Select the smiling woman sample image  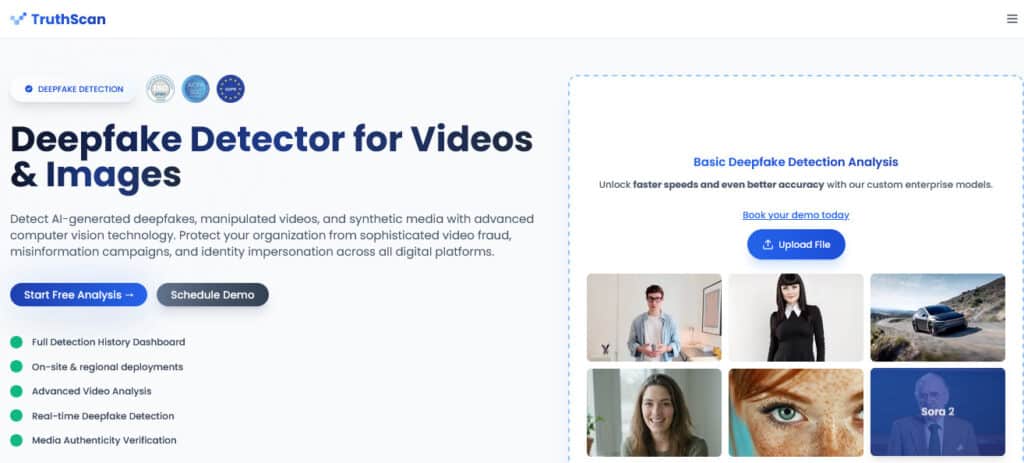[x=654, y=412]
